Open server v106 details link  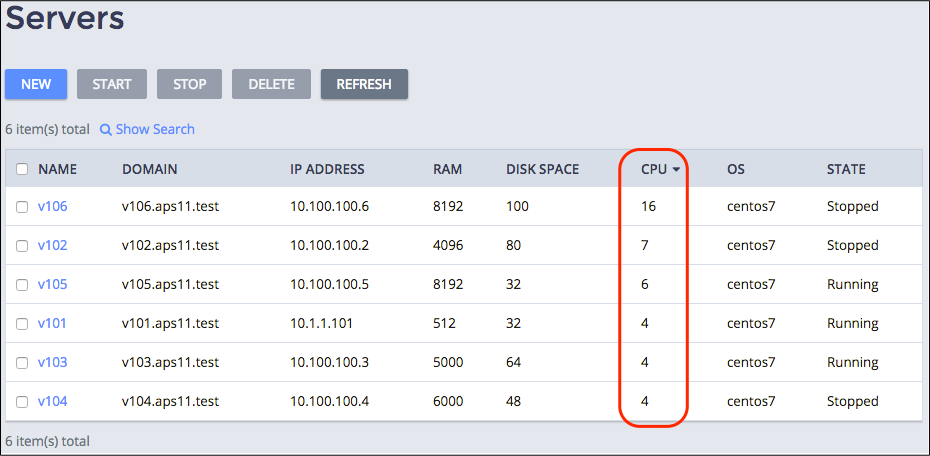click(x=52, y=207)
